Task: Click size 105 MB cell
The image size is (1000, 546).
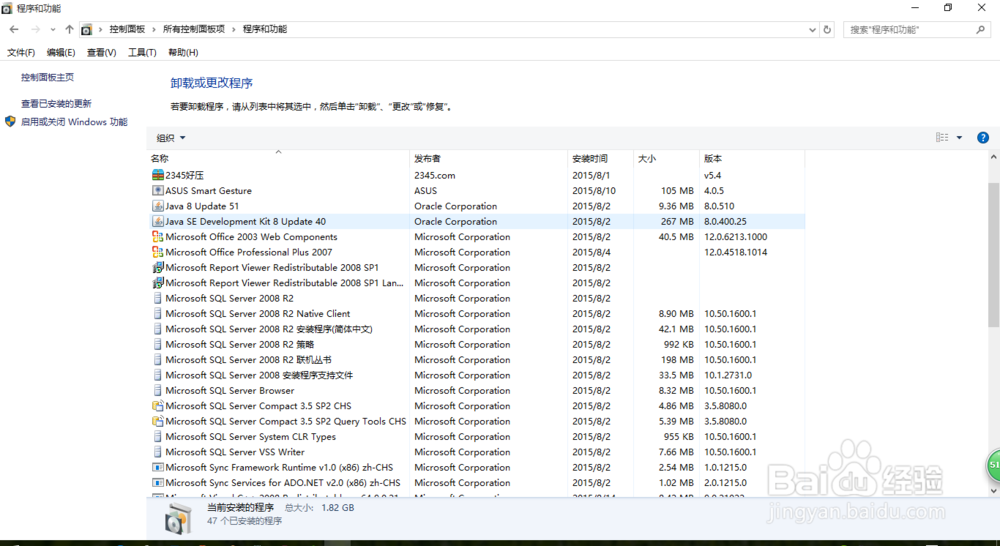Action: tap(677, 191)
